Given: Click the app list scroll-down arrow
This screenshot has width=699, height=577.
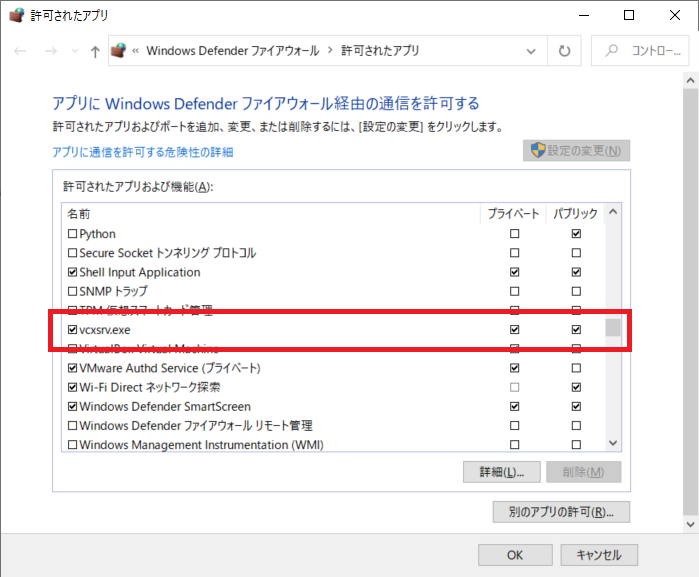Looking at the screenshot, I should pyautogui.click(x=613, y=443).
